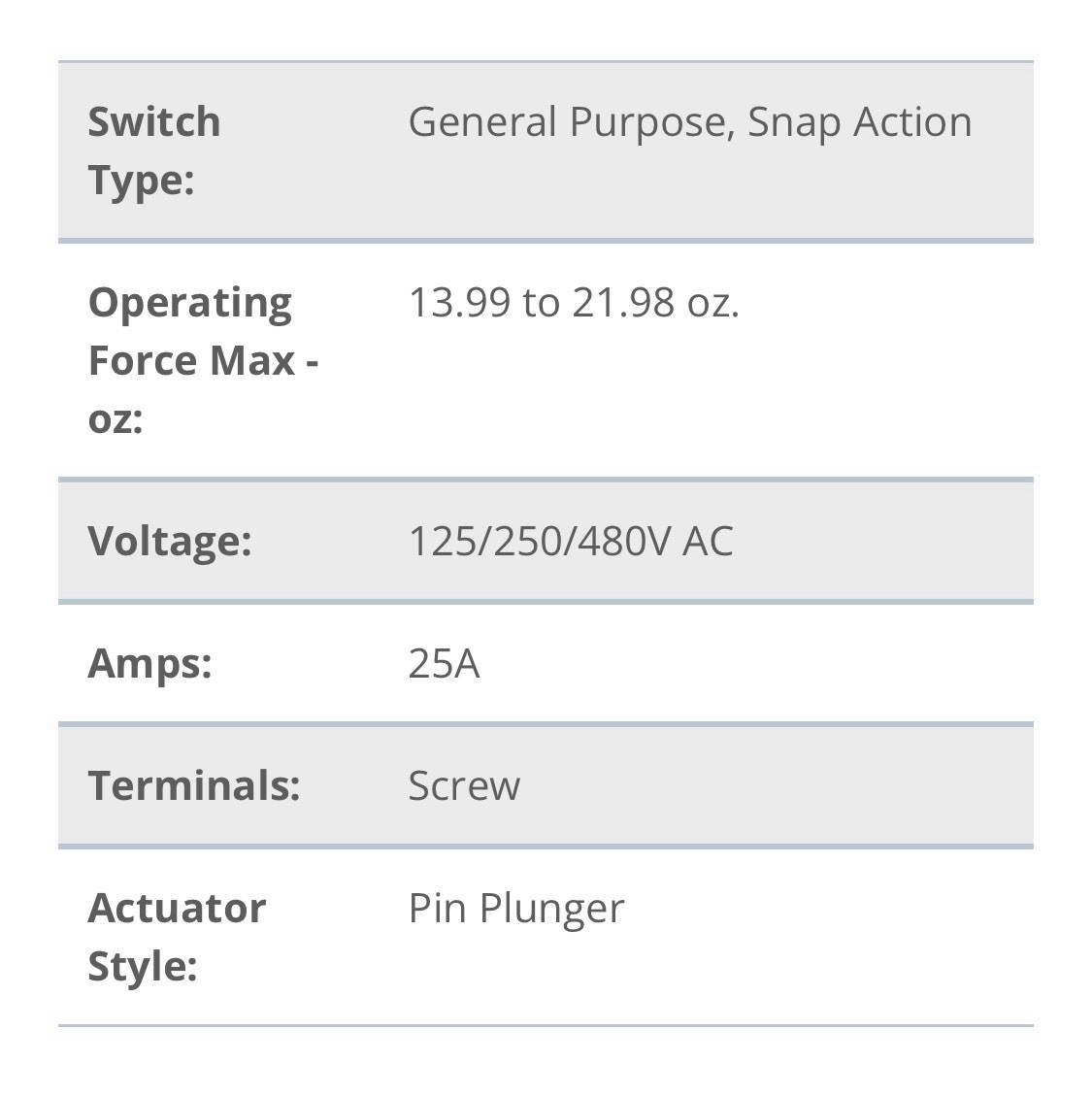Select the Operating Force Max label
Viewport: 1092px width, 1096px height.
[204, 360]
